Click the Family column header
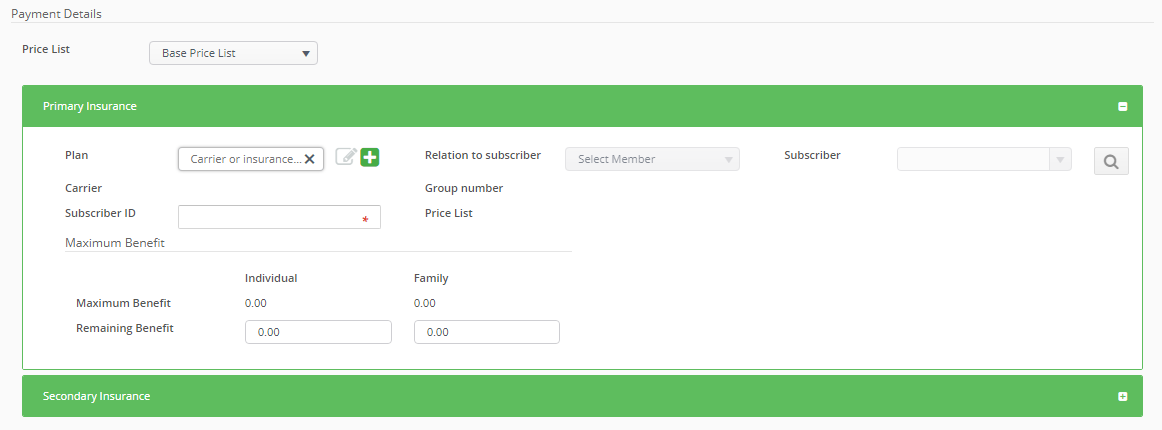The image size is (1162, 430). click(431, 279)
